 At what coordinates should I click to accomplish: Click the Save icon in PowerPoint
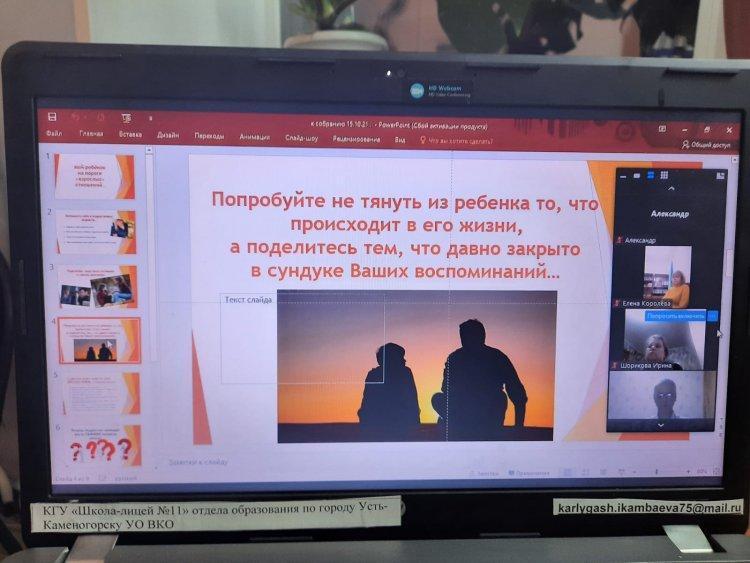coord(53,117)
